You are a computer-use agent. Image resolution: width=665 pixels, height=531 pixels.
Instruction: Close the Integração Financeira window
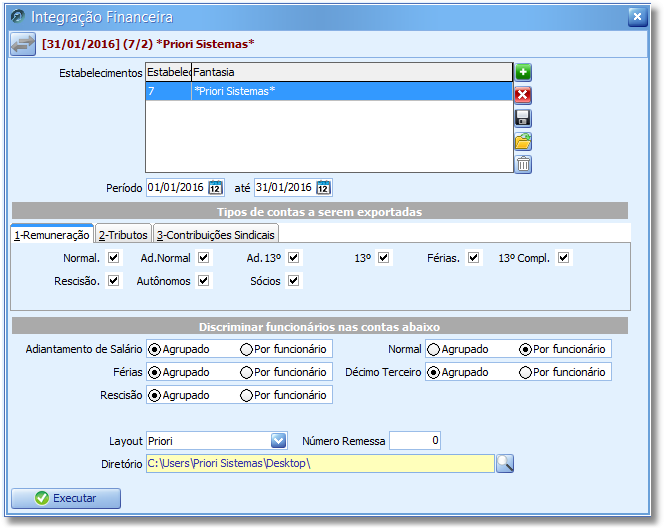(637, 17)
